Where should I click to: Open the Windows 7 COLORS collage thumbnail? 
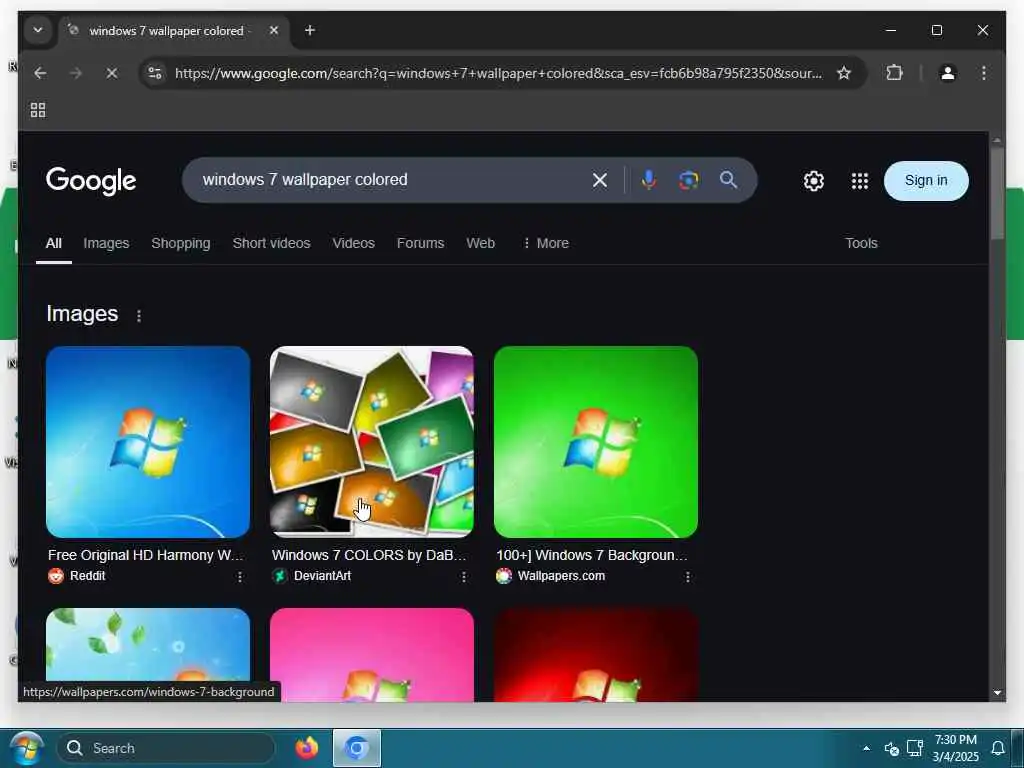coord(372,442)
